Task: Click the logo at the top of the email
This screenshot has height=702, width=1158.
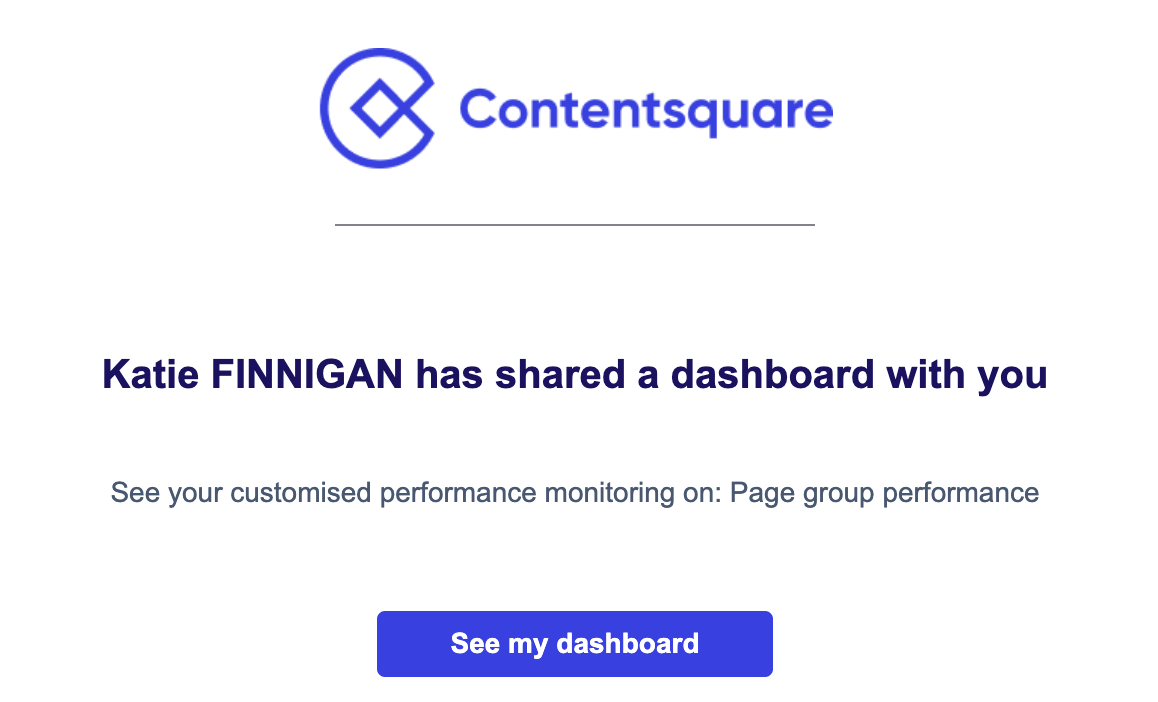Action: [575, 107]
